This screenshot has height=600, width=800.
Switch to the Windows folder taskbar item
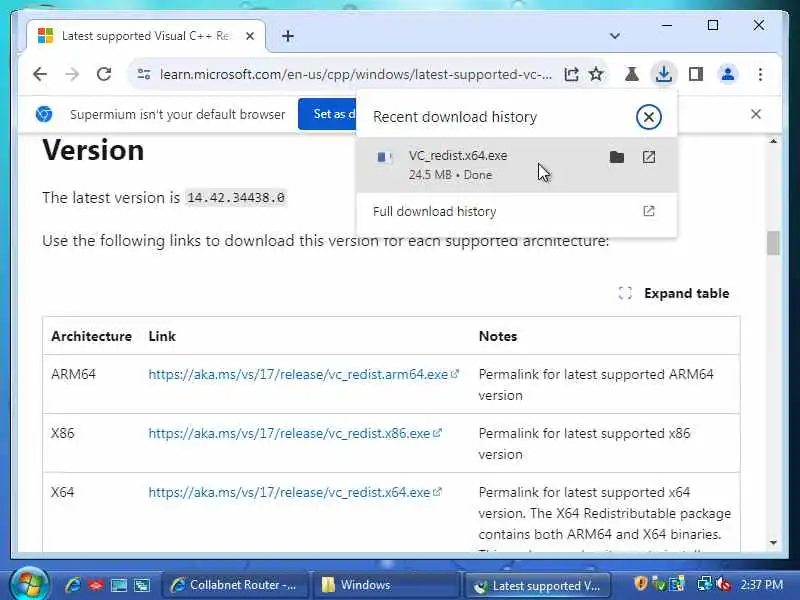click(387, 585)
